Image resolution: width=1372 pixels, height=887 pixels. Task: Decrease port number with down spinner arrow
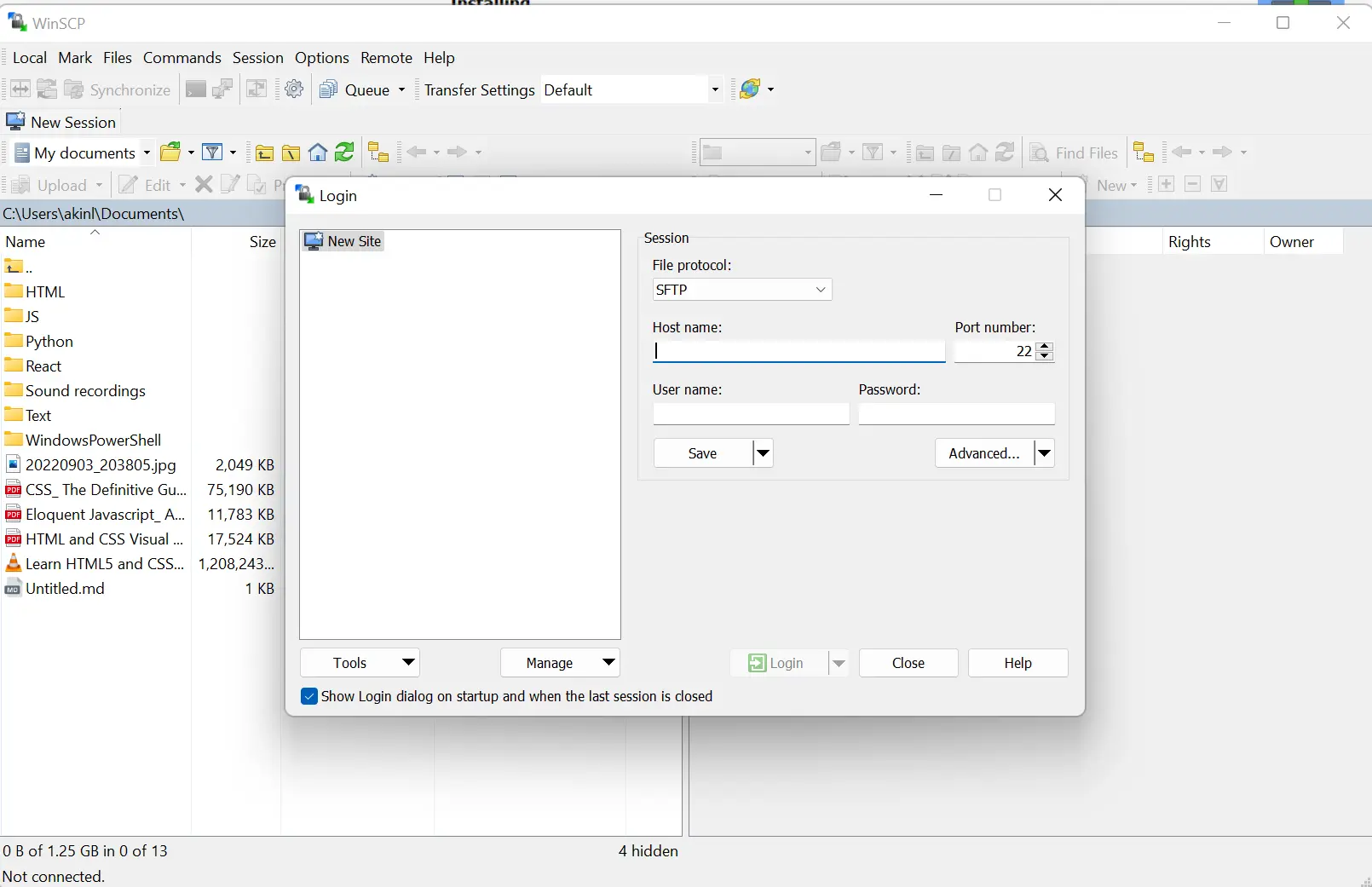1045,356
